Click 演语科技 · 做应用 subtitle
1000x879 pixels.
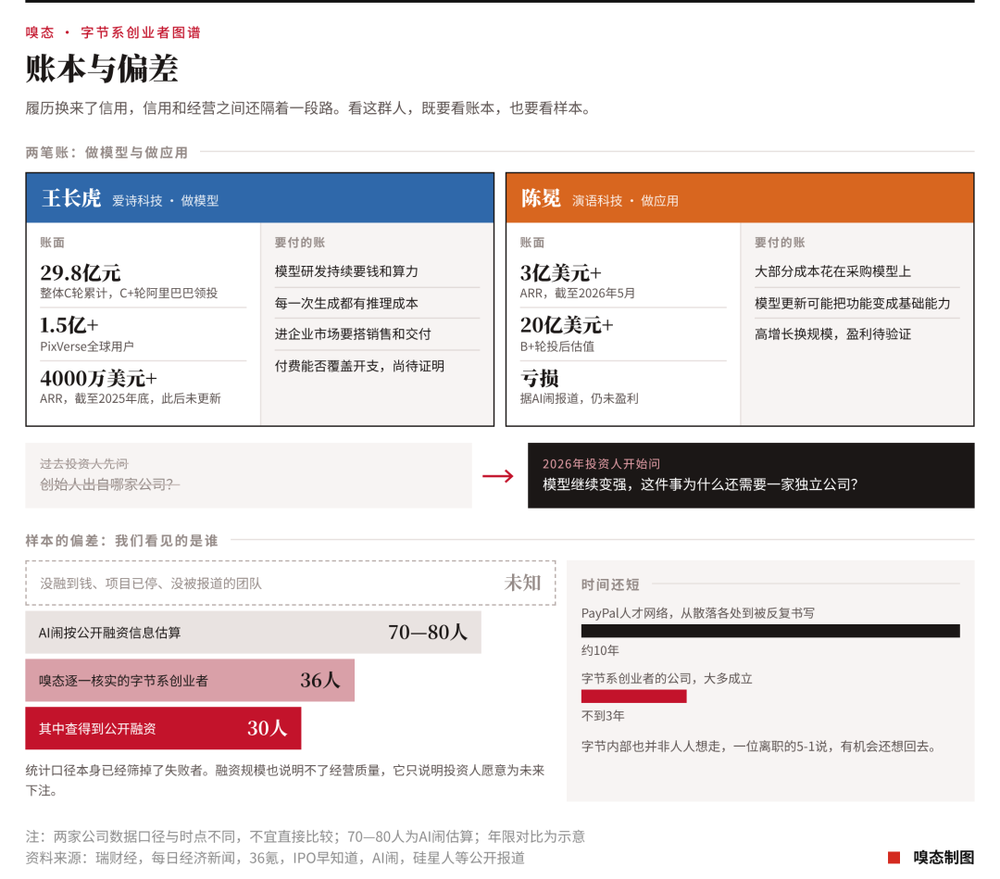pos(625,201)
